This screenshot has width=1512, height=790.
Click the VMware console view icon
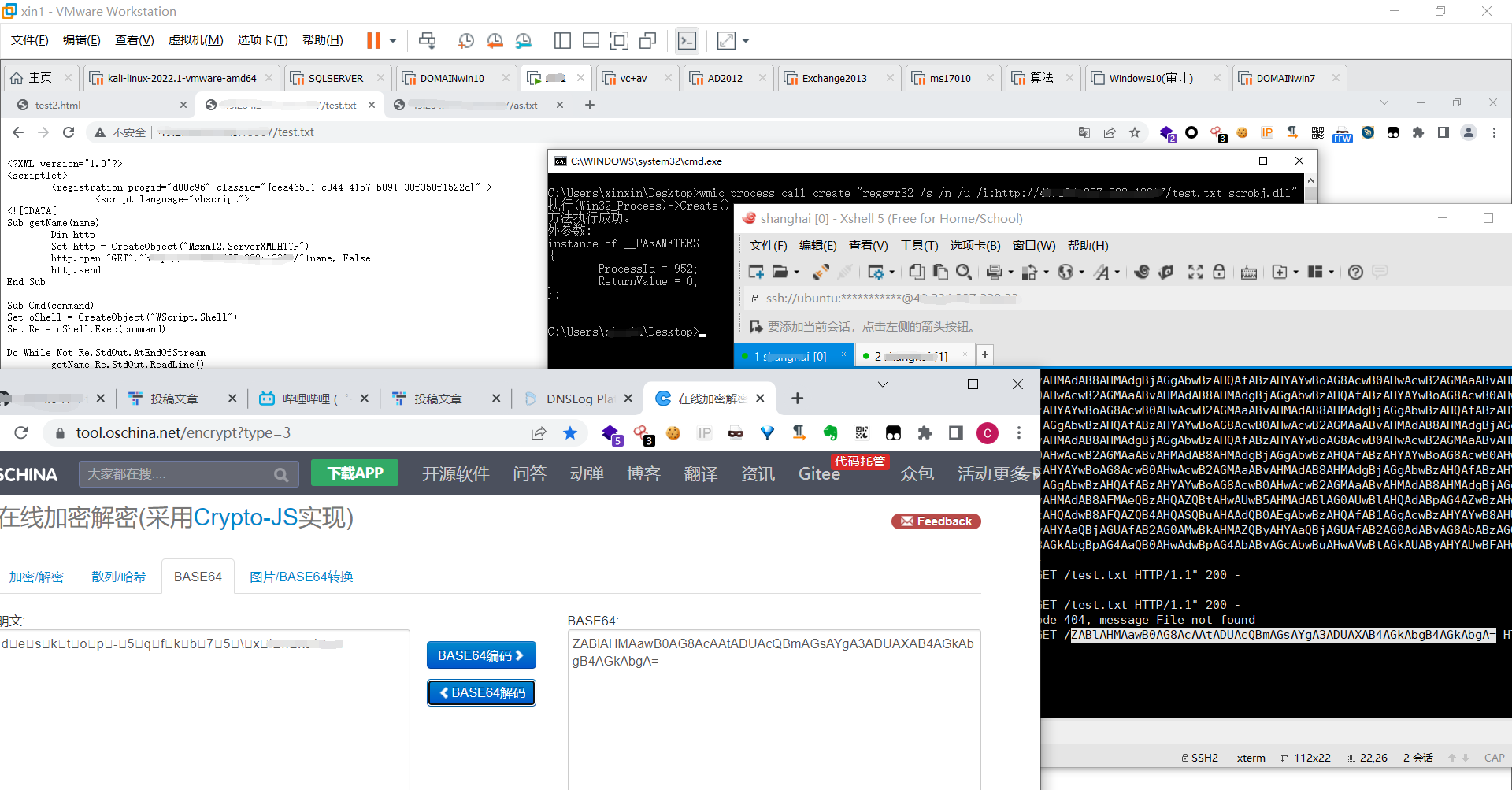coord(687,40)
